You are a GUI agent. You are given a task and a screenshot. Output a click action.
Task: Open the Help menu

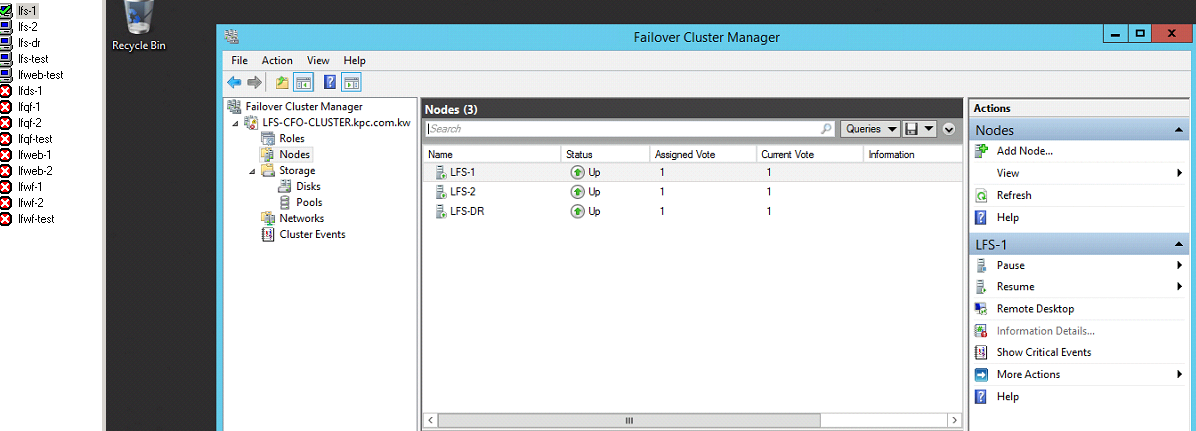point(355,60)
